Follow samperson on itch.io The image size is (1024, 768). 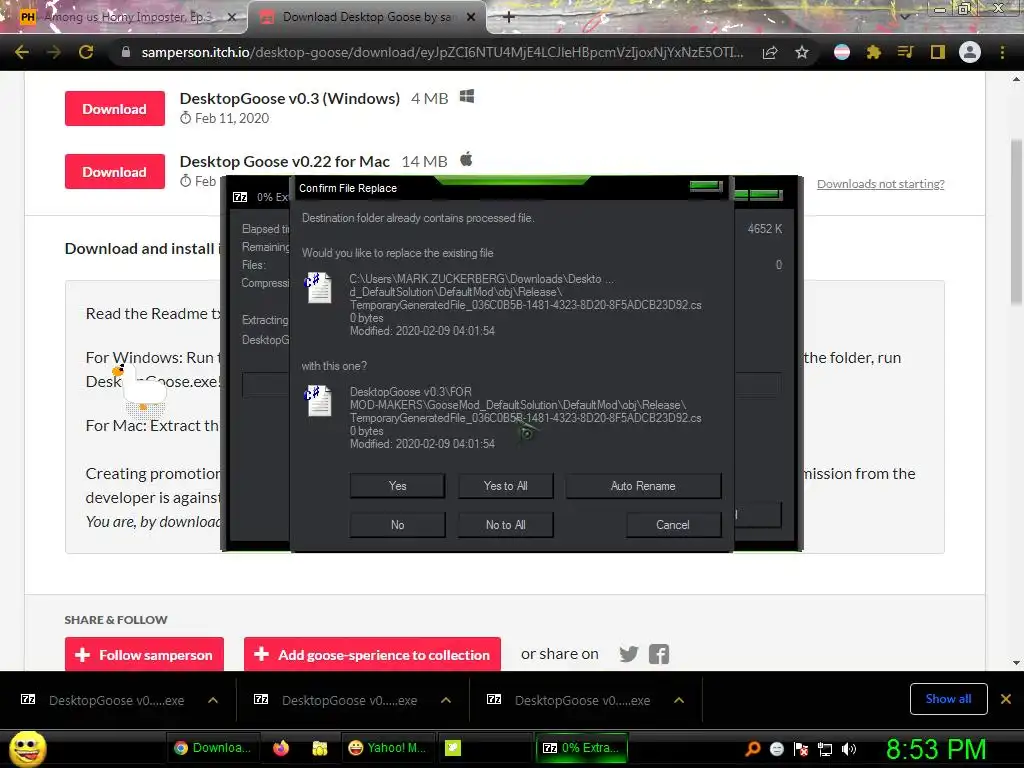144,654
